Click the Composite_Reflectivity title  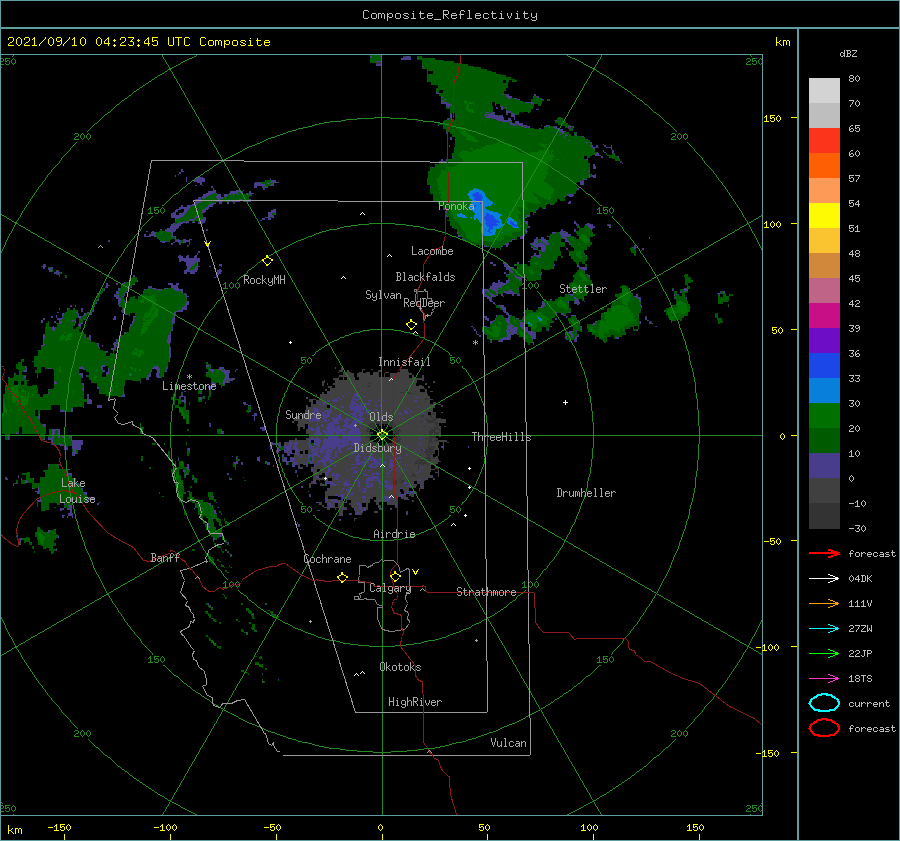pos(450,15)
